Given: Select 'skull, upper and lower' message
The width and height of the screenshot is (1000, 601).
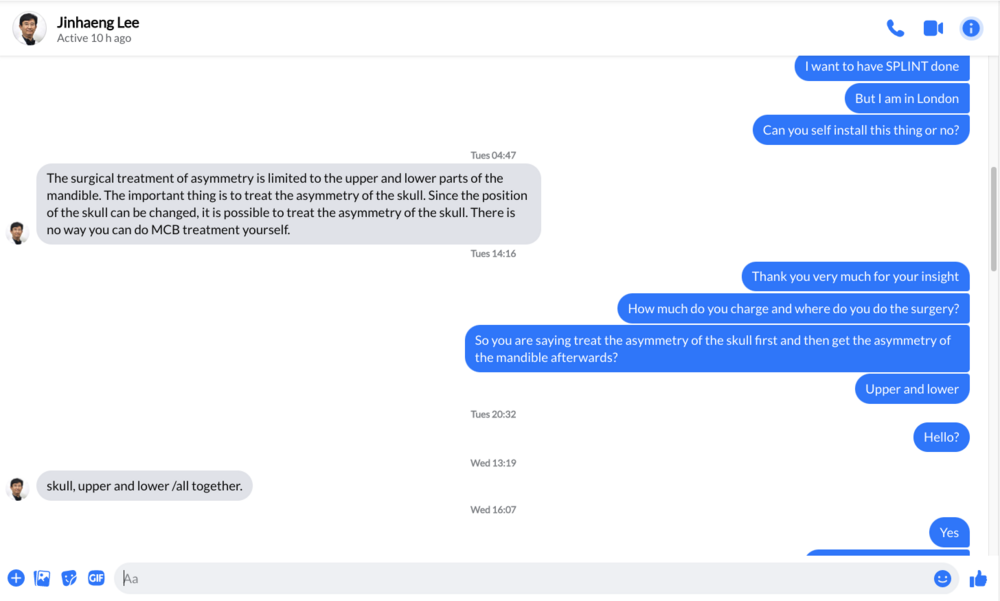Looking at the screenshot, I should tap(144, 486).
